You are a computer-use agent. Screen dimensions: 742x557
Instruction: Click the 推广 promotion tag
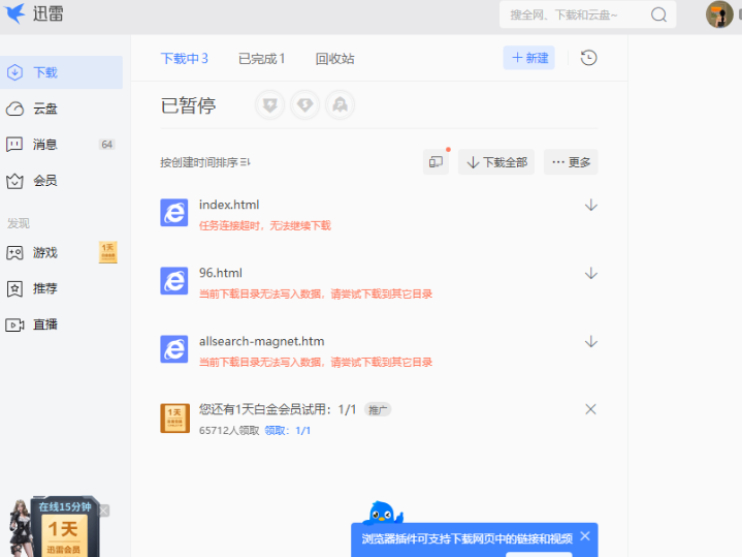pos(377,410)
